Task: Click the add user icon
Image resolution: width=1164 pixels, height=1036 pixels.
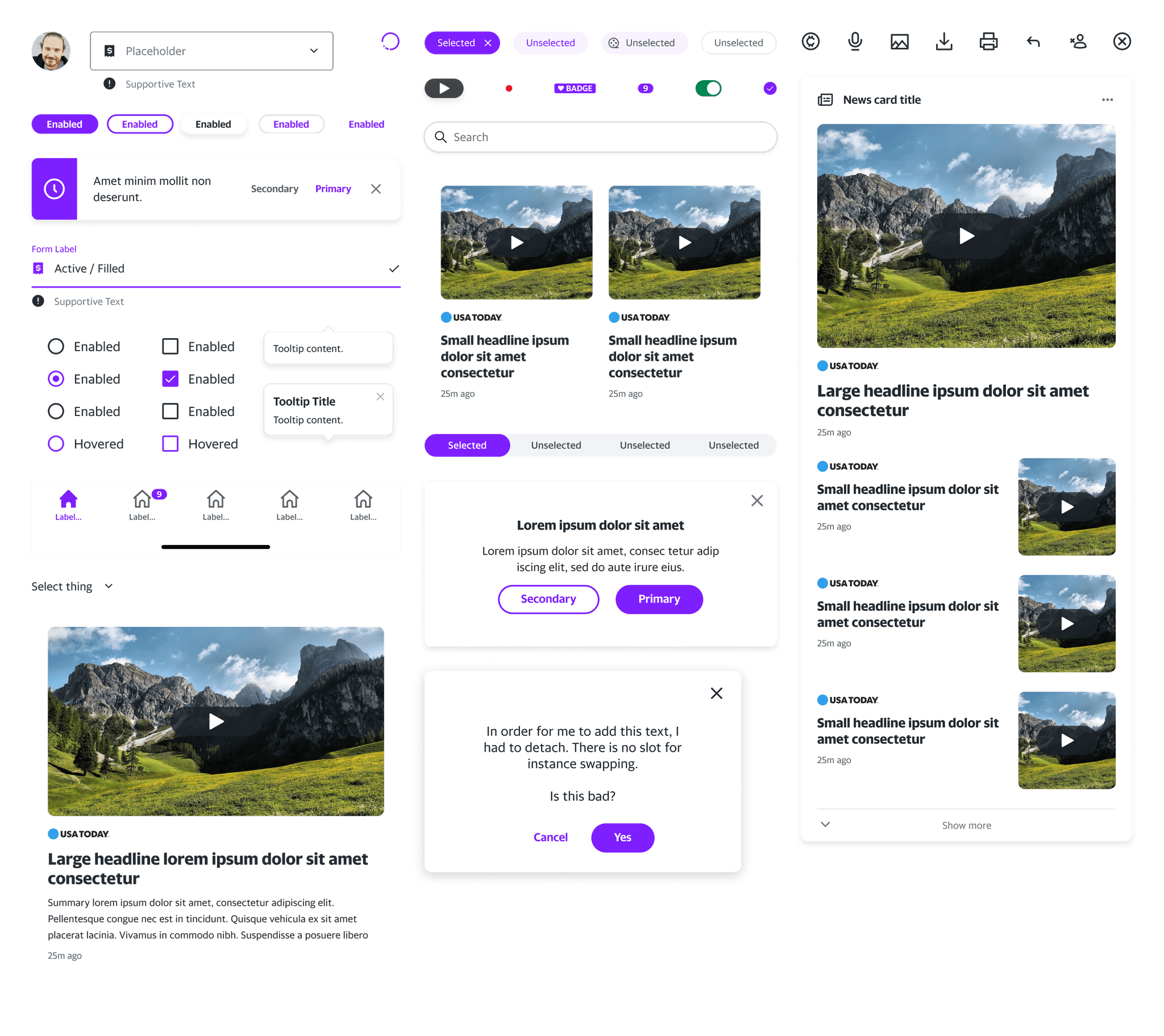Action: pyautogui.click(x=1078, y=41)
